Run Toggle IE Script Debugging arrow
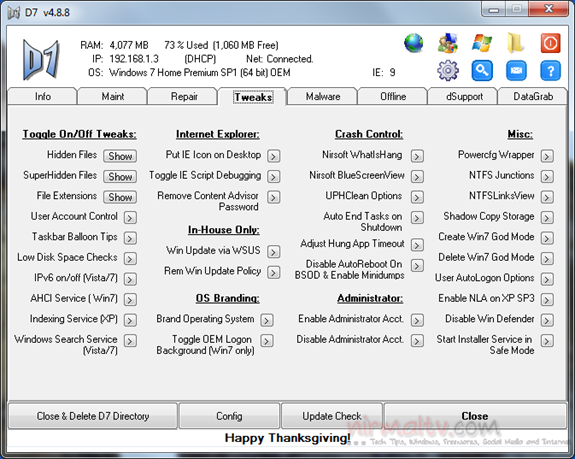The width and height of the screenshot is (575, 459). 274,177
